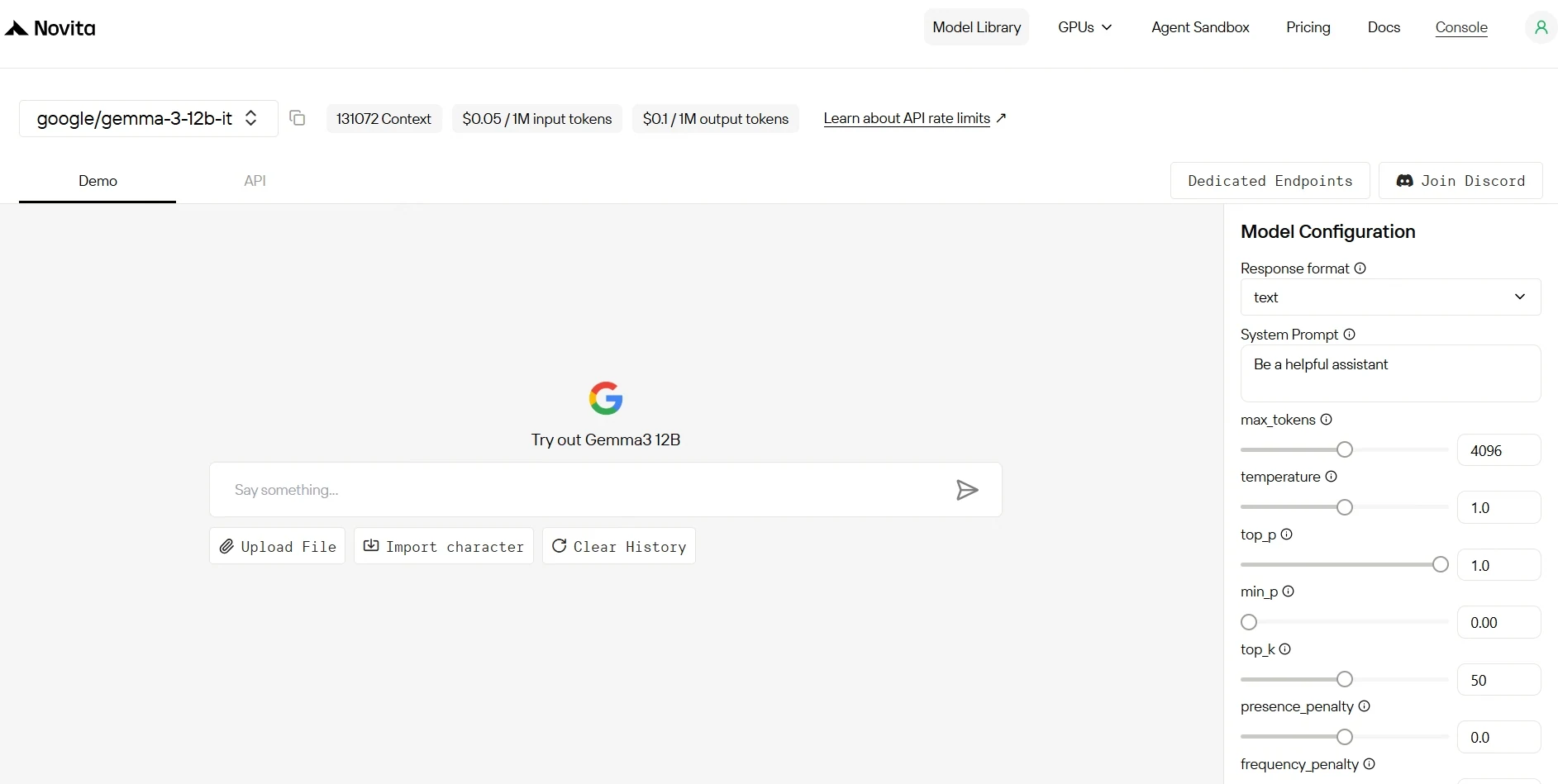Click the Dedicated Endpoints button
This screenshot has width=1558, height=784.
1270,181
